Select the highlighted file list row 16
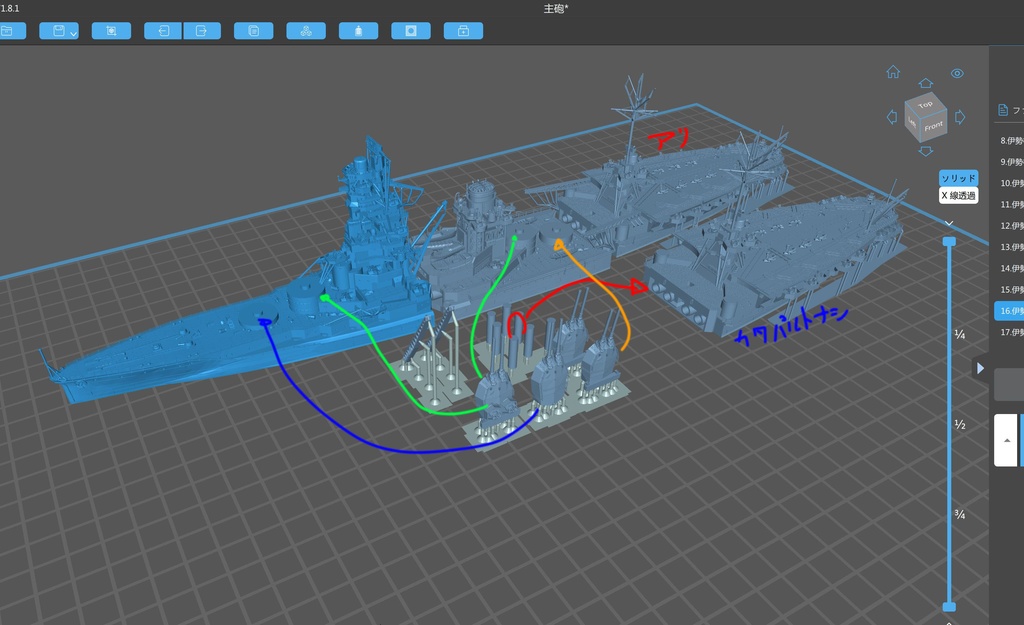1024x625 pixels. (x=1009, y=311)
